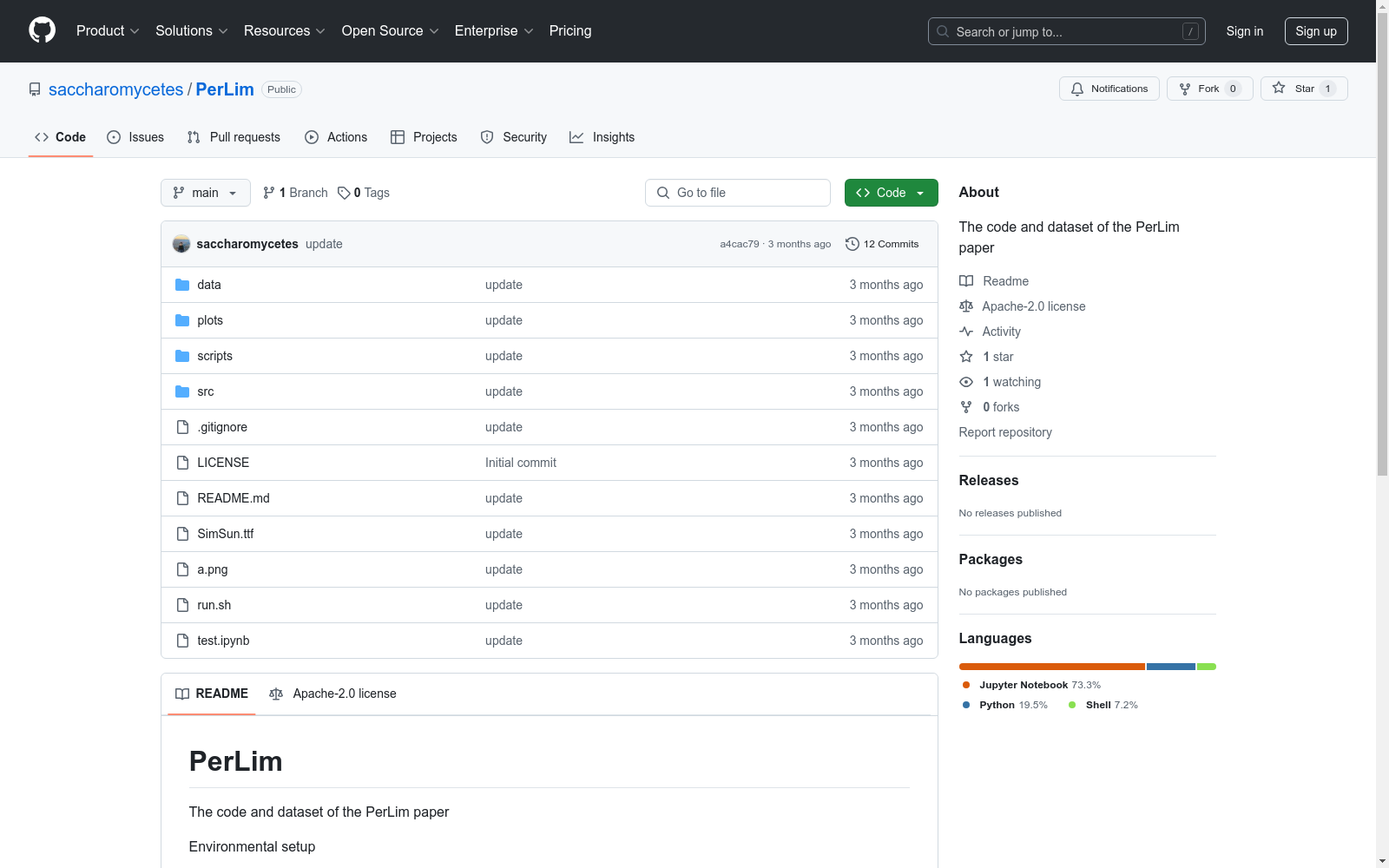This screenshot has height=868, width=1389.
Task: Click the Shell language bar segment
Action: pyautogui.click(x=1207, y=667)
